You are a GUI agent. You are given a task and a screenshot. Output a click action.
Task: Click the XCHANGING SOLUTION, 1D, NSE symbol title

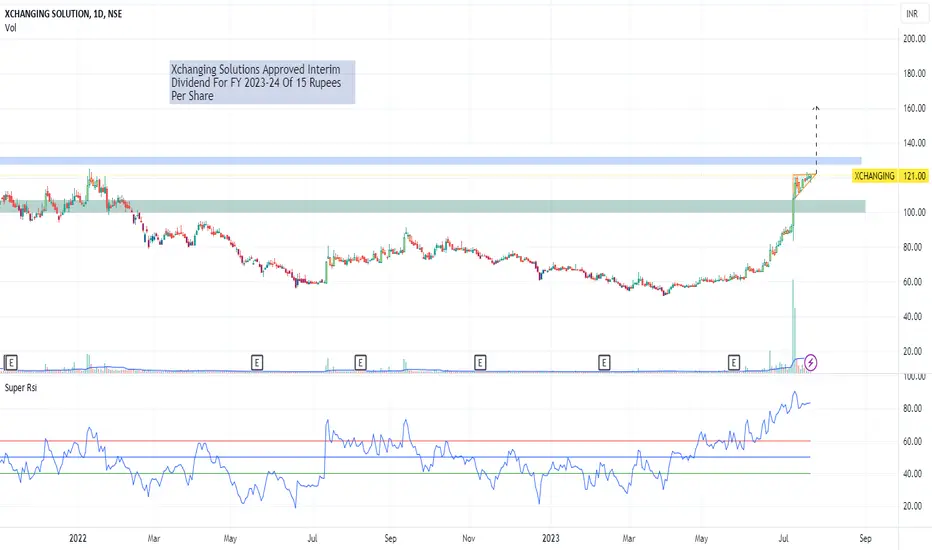point(63,14)
